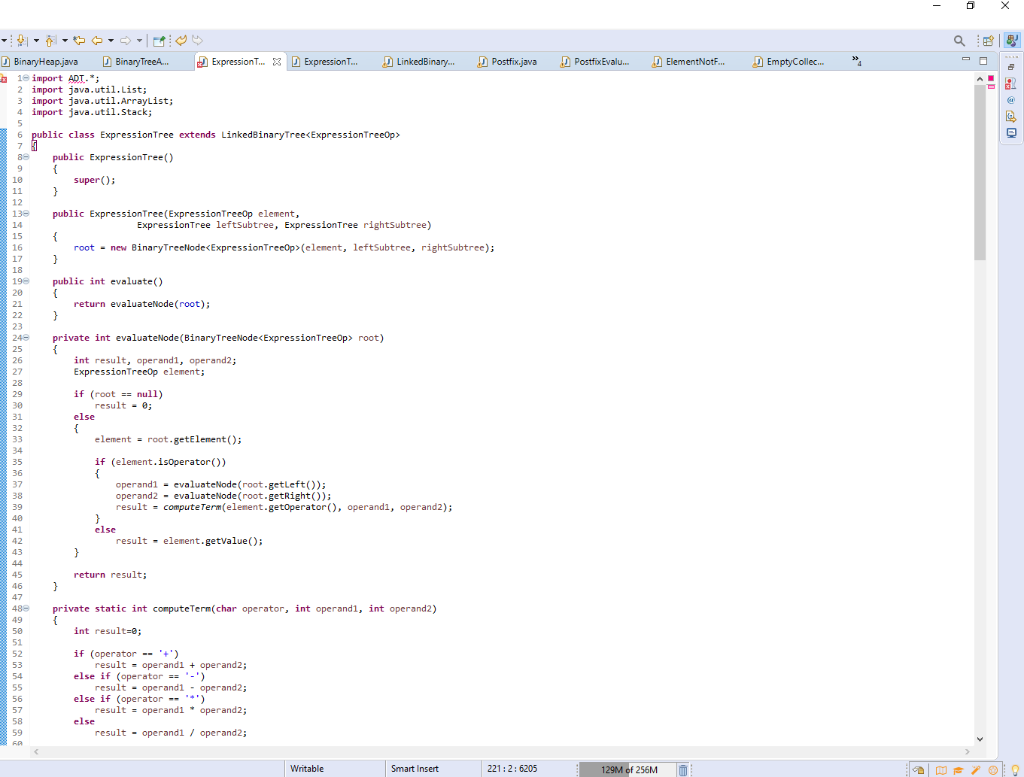Screen dimensions: 1024x777
Task: Open a new perspective via toolbar icon
Action: pos(988,40)
